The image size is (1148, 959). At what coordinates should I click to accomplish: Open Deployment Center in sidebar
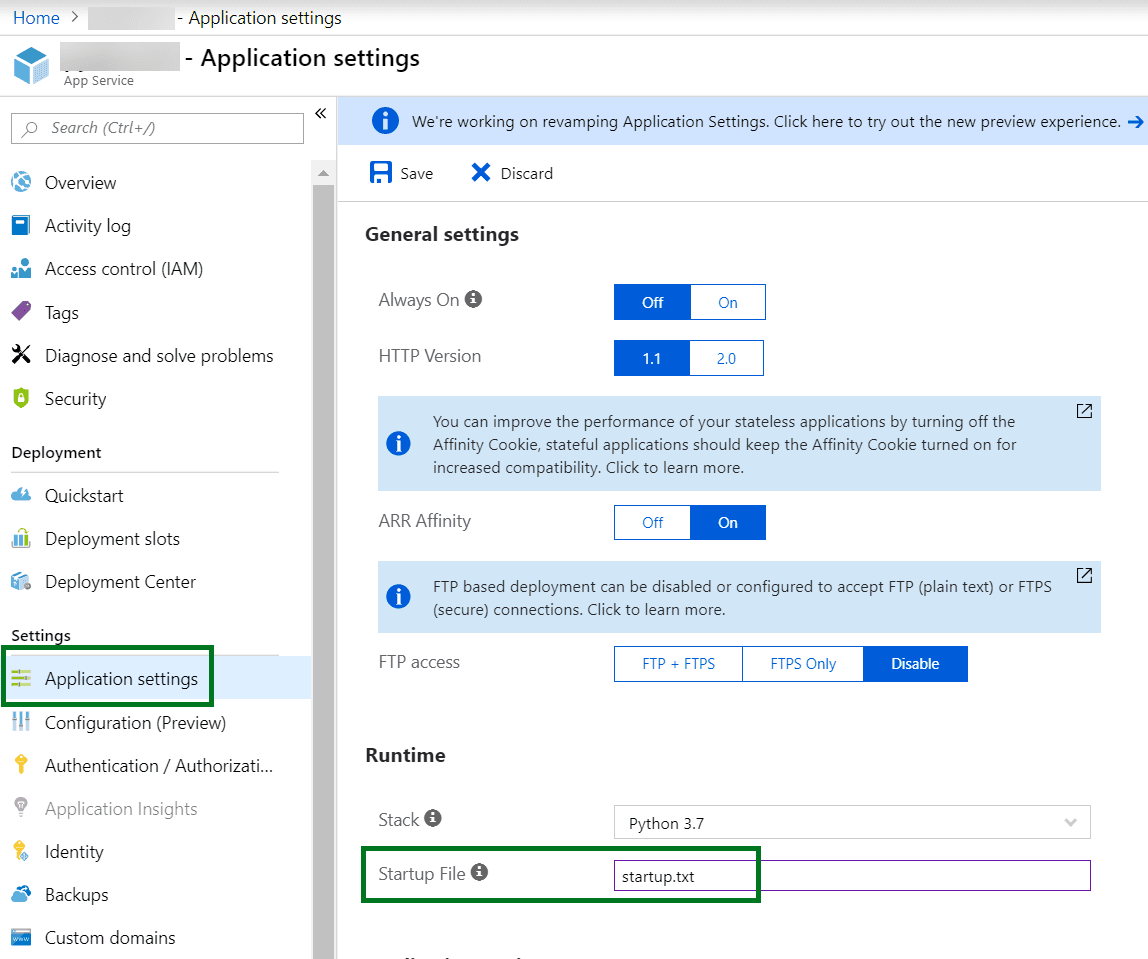[120, 582]
